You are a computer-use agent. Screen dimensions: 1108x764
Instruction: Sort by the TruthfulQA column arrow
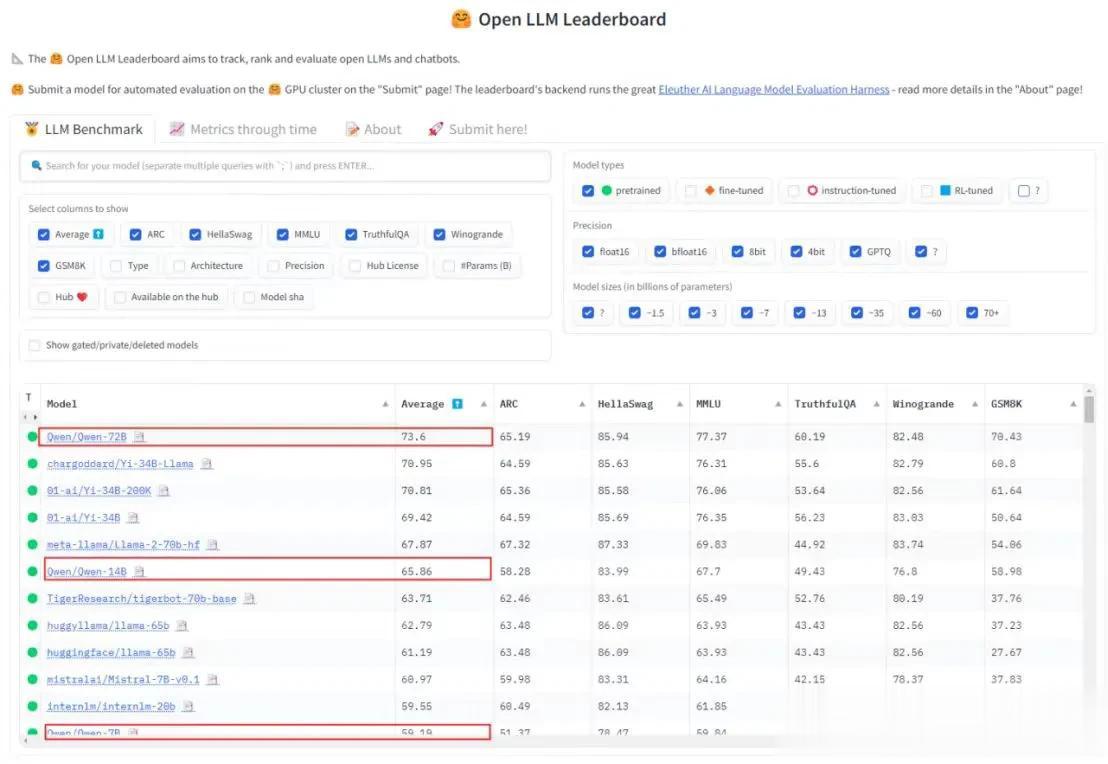point(876,404)
